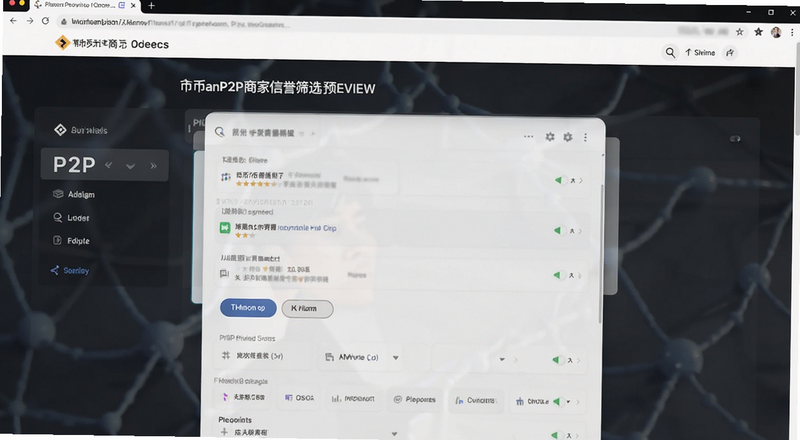The height and width of the screenshot is (440, 800).
Task: Click the green square icon of the two-star merchant
Action: tap(225, 228)
